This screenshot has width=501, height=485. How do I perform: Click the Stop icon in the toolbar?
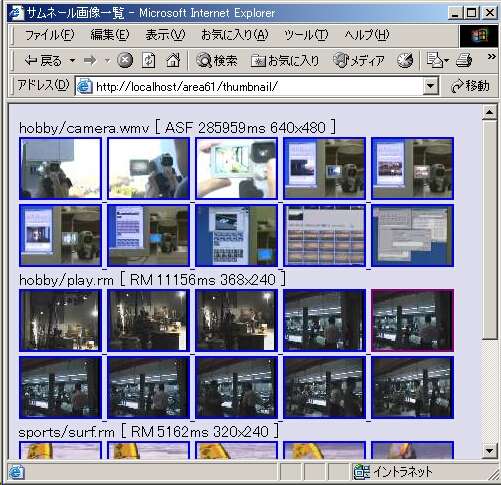(125, 61)
